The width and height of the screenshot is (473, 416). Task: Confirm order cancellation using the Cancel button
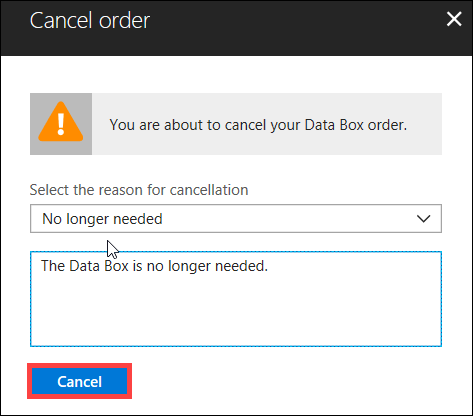(x=79, y=381)
